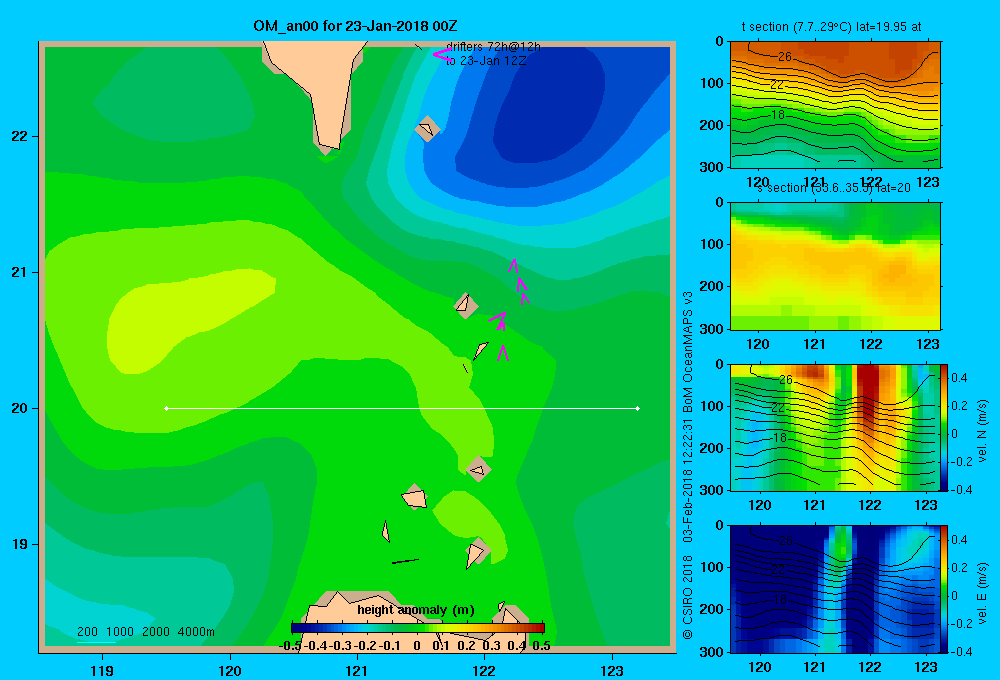Click latitude label 21 on main map
The height and width of the screenshot is (680, 1000).
20,272
